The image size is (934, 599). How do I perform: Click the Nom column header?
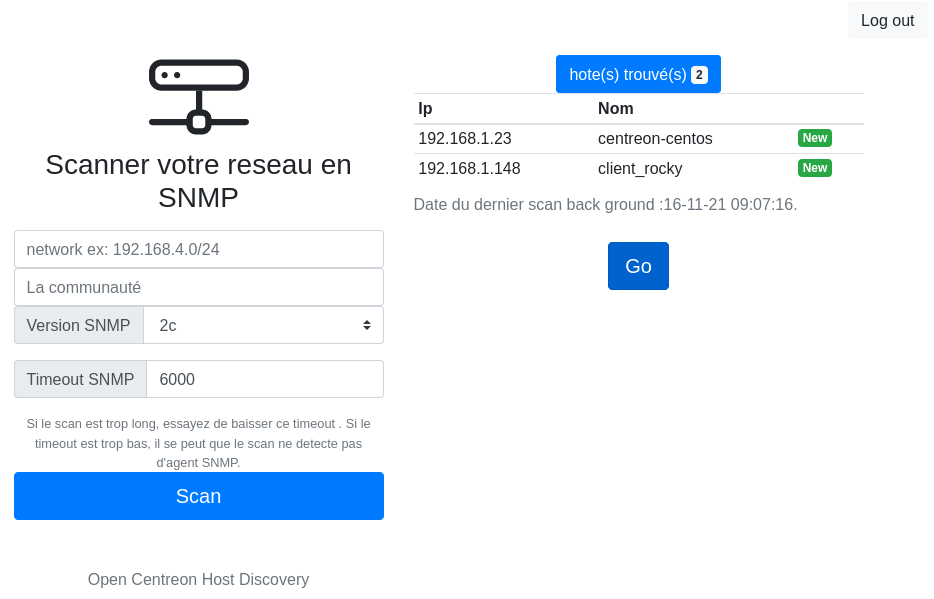[615, 108]
